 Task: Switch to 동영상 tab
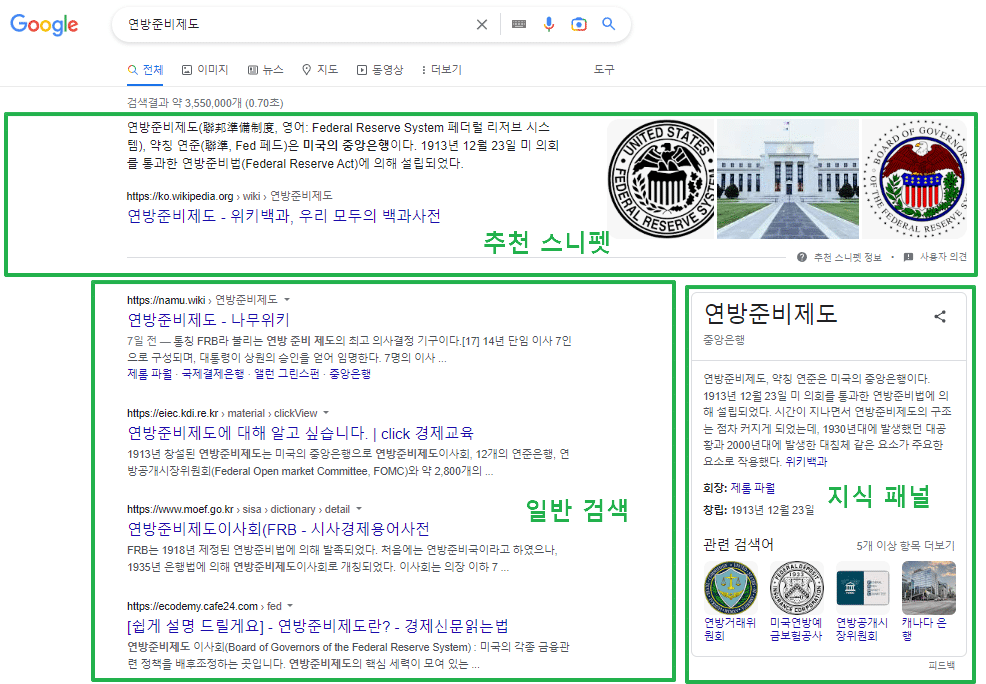[380, 70]
